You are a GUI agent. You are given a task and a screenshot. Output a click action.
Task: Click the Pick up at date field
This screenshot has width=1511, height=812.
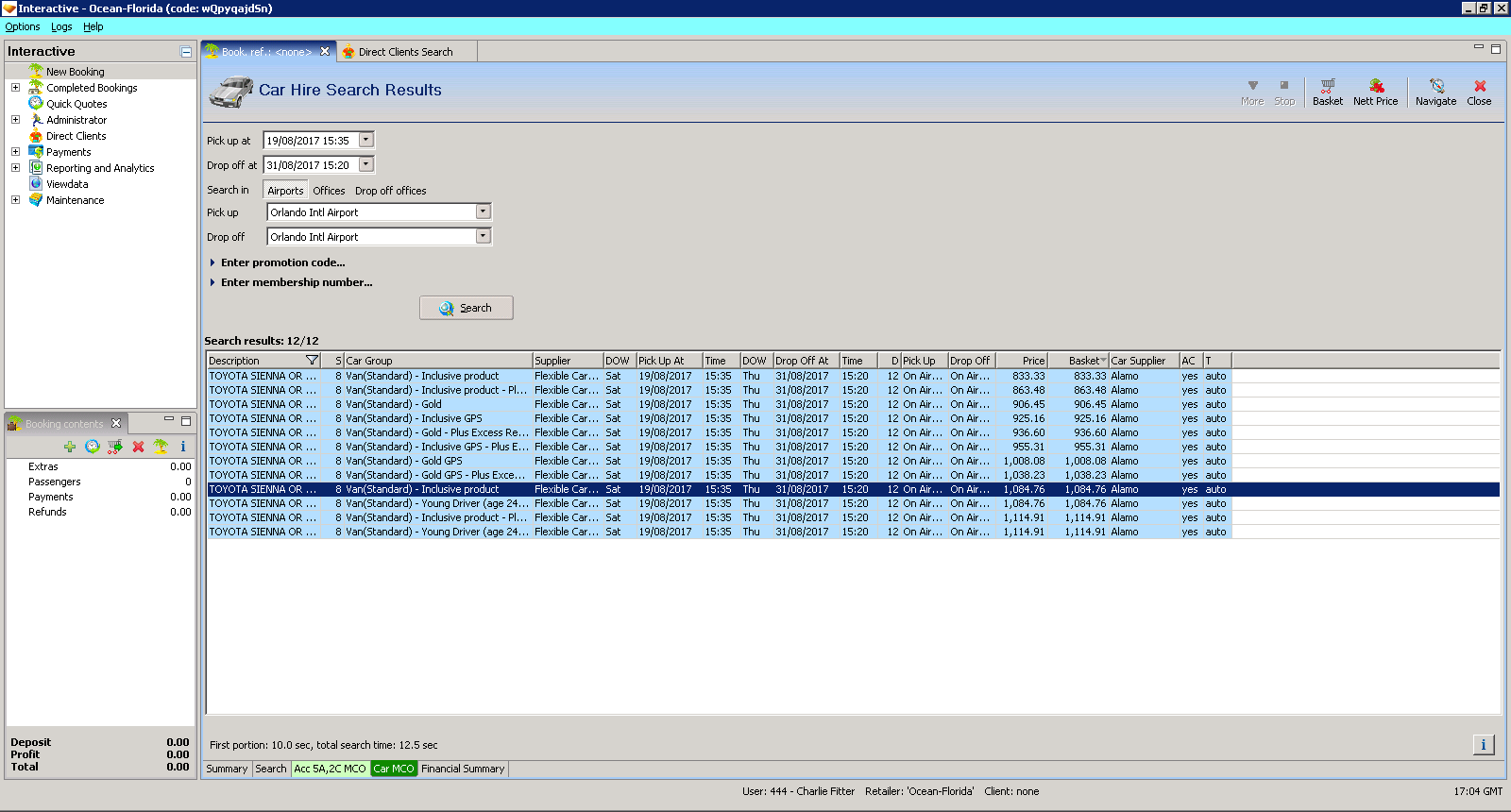pyautogui.click(x=310, y=140)
